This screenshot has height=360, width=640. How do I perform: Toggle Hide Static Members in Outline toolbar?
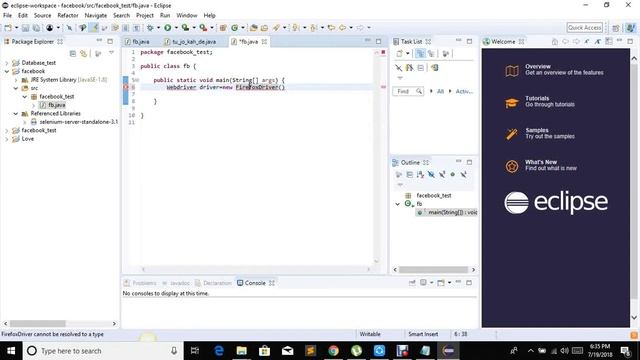pos(442,175)
